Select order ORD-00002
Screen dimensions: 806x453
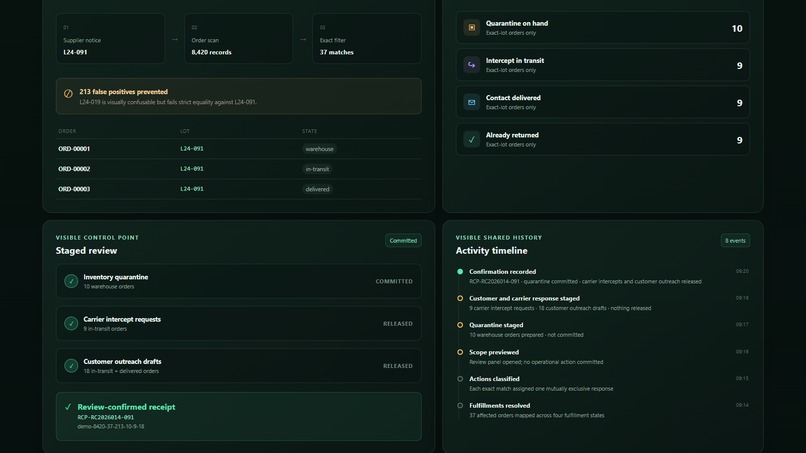point(74,169)
